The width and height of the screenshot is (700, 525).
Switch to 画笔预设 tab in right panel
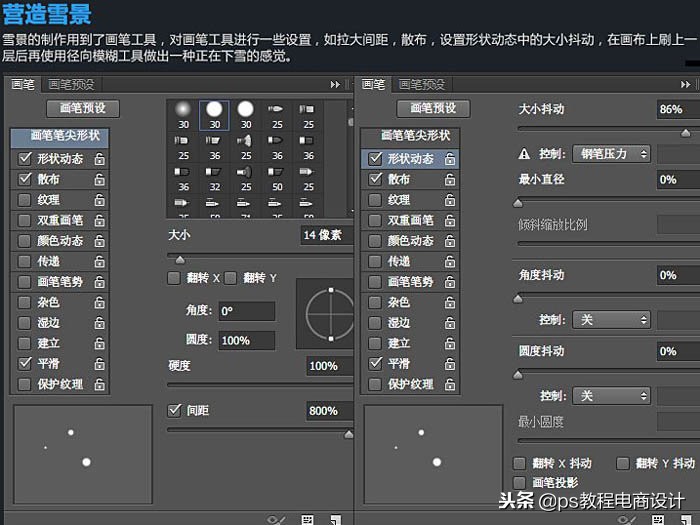tap(422, 84)
